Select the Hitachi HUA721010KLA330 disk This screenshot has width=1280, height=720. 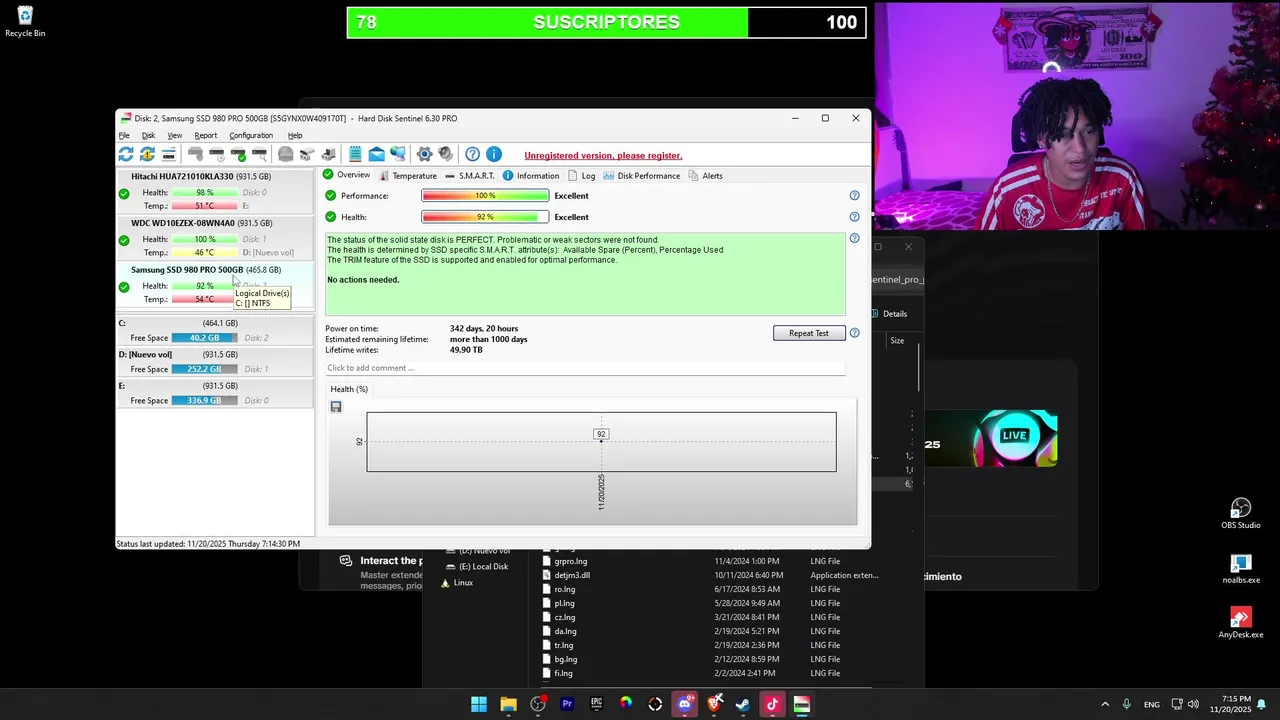[x=215, y=191]
